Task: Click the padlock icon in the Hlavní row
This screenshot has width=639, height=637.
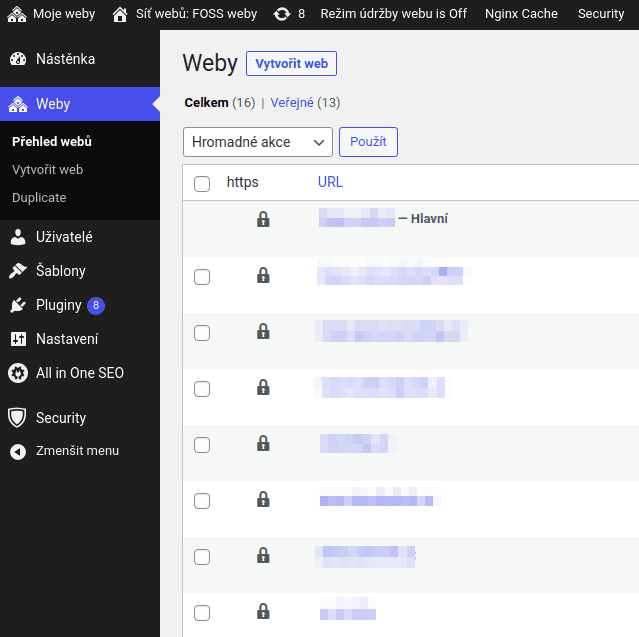Action: pyautogui.click(x=263, y=219)
